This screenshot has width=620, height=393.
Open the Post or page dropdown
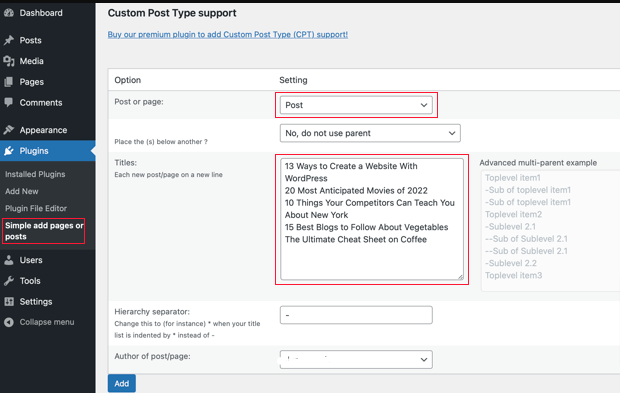(356, 105)
